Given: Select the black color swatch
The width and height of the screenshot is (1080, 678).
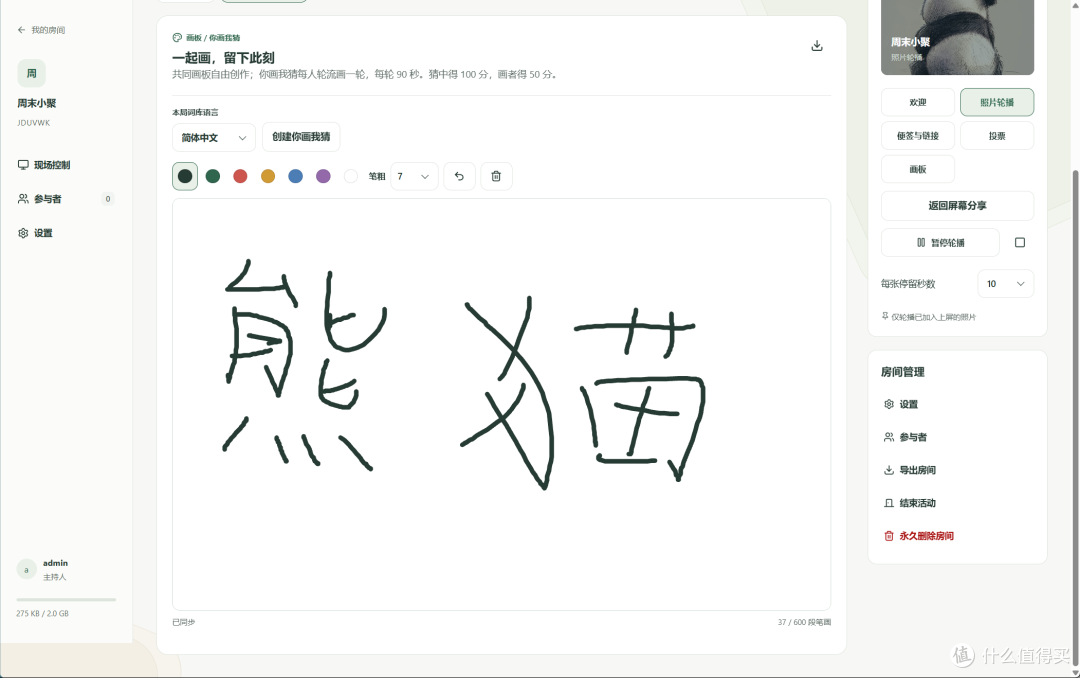Looking at the screenshot, I should (185, 176).
